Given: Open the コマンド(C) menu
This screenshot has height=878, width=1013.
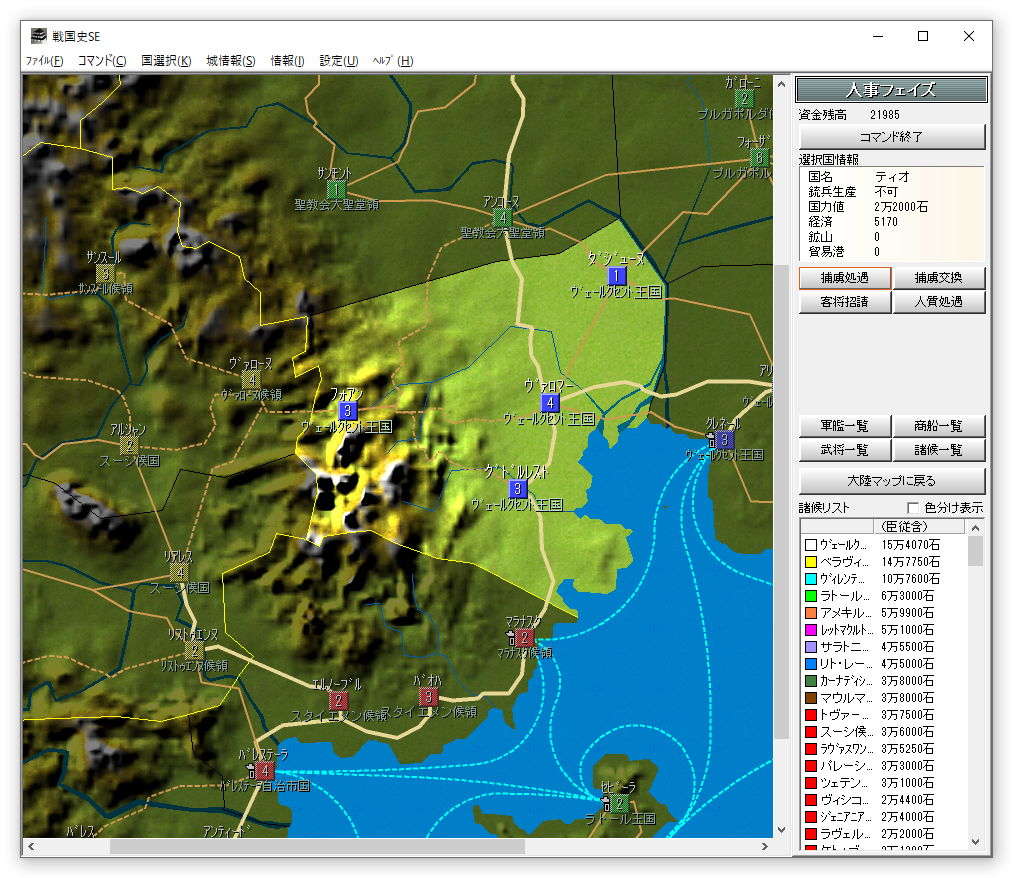Looking at the screenshot, I should [102, 61].
